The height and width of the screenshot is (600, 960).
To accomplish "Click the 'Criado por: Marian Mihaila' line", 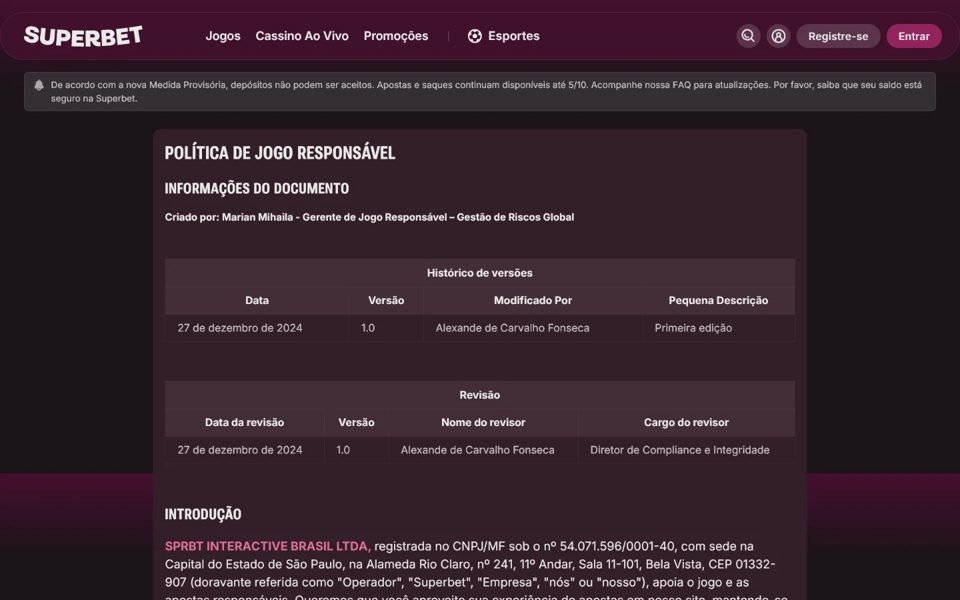I will pyautogui.click(x=369, y=217).
